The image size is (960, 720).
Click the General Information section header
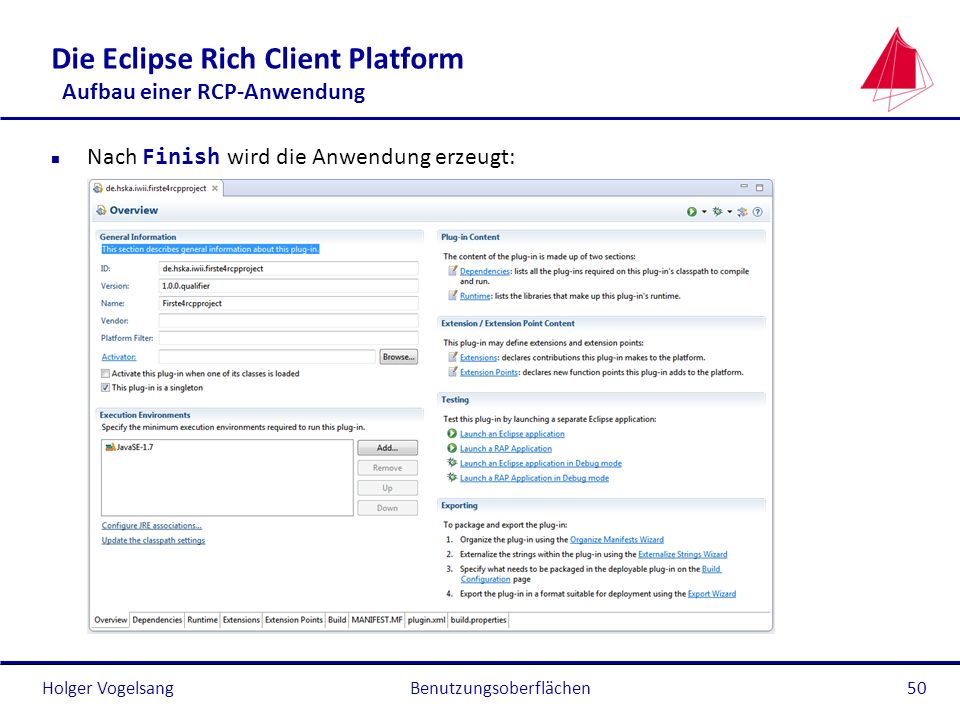click(138, 237)
